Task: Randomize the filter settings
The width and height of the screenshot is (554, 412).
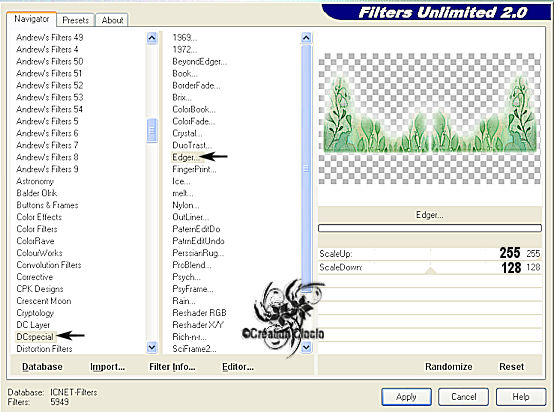Action: (448, 367)
